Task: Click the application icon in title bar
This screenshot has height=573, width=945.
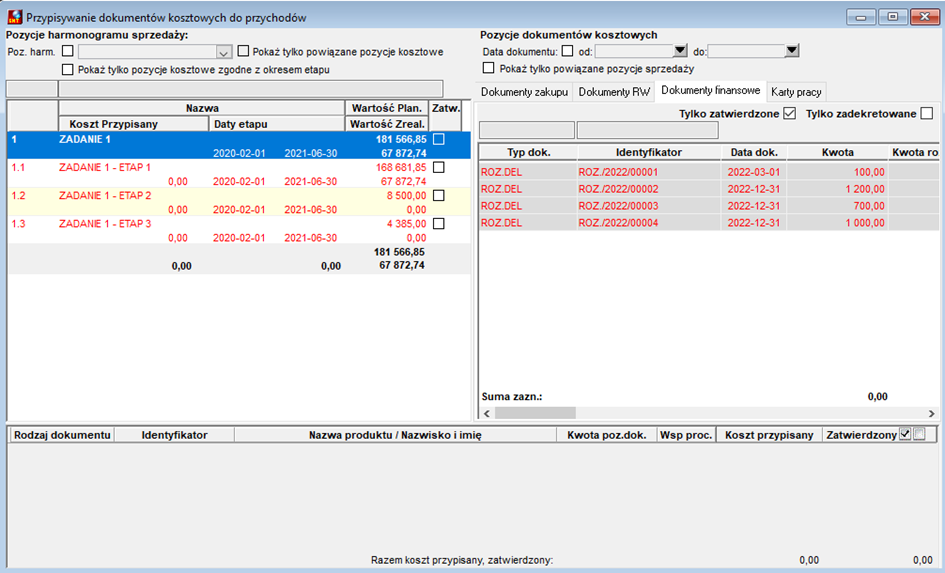Action: (14, 17)
